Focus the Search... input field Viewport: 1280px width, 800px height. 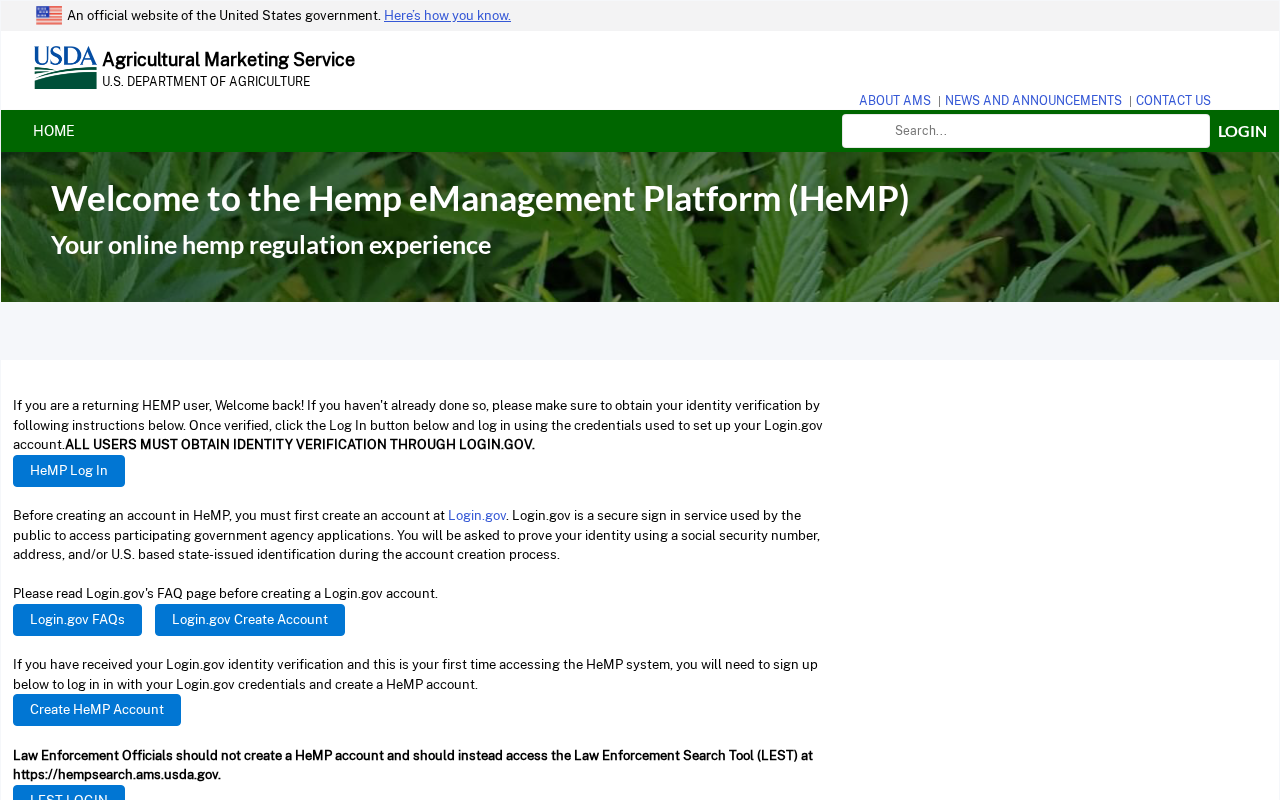tap(1026, 131)
